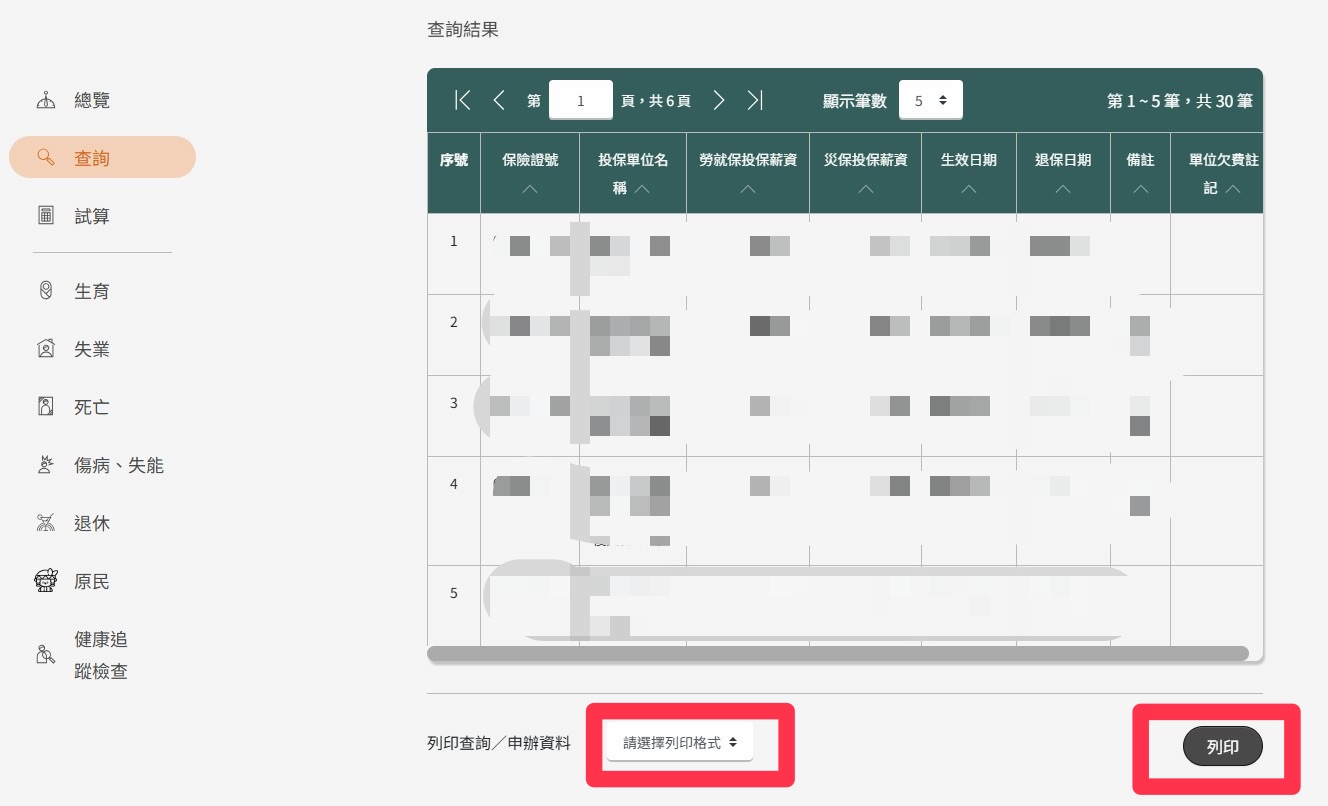The height and width of the screenshot is (806, 1328).
Task: Open the 請選擇列印格式 print format dropdown
Action: 680,743
